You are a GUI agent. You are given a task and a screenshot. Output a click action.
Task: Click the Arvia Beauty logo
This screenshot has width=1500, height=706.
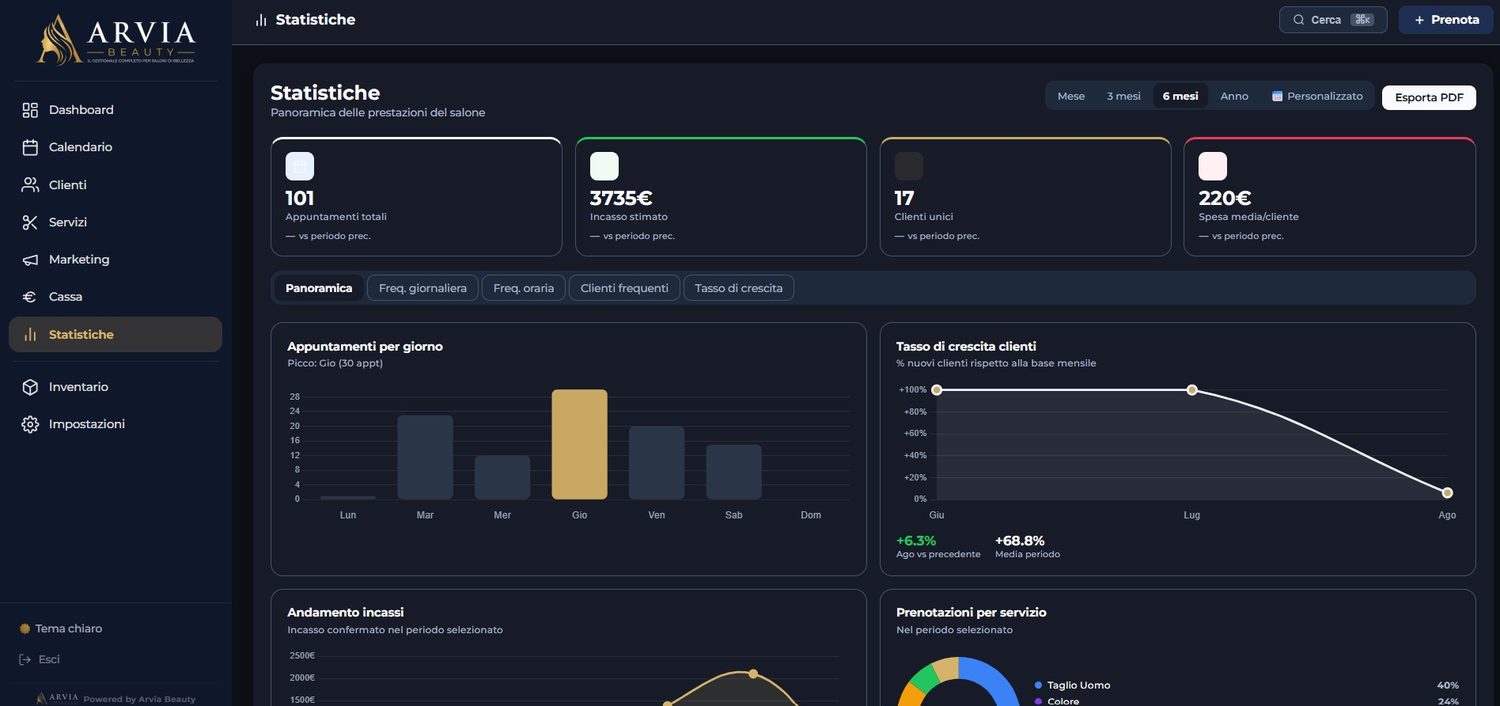(116, 40)
